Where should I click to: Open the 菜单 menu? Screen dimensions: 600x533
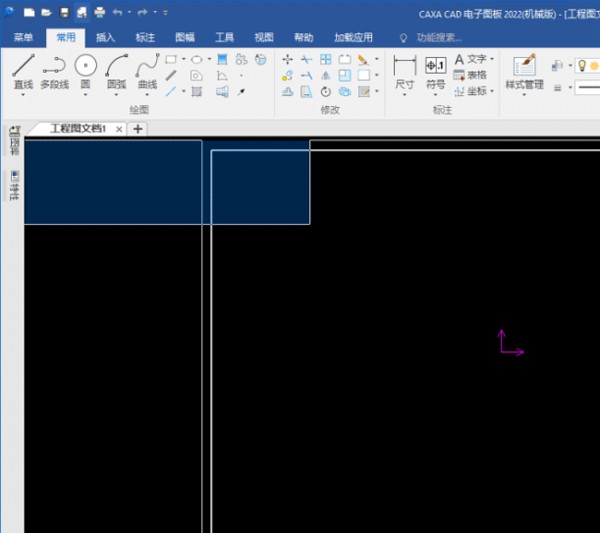coord(23,37)
